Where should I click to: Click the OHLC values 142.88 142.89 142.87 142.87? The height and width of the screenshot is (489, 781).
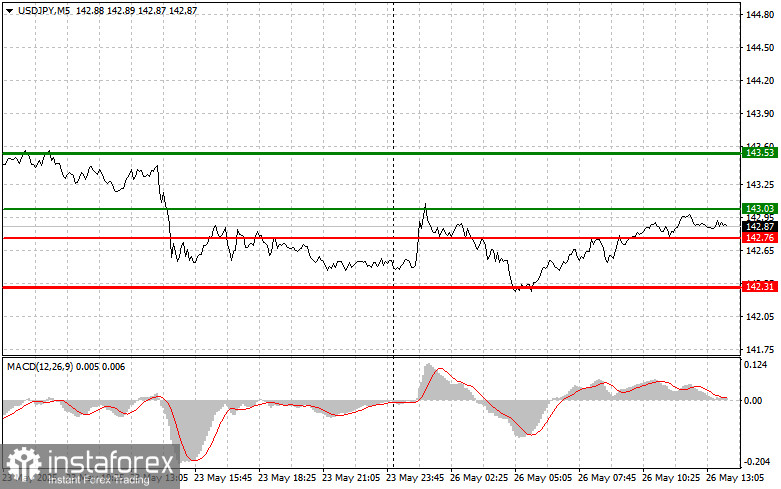pos(136,10)
